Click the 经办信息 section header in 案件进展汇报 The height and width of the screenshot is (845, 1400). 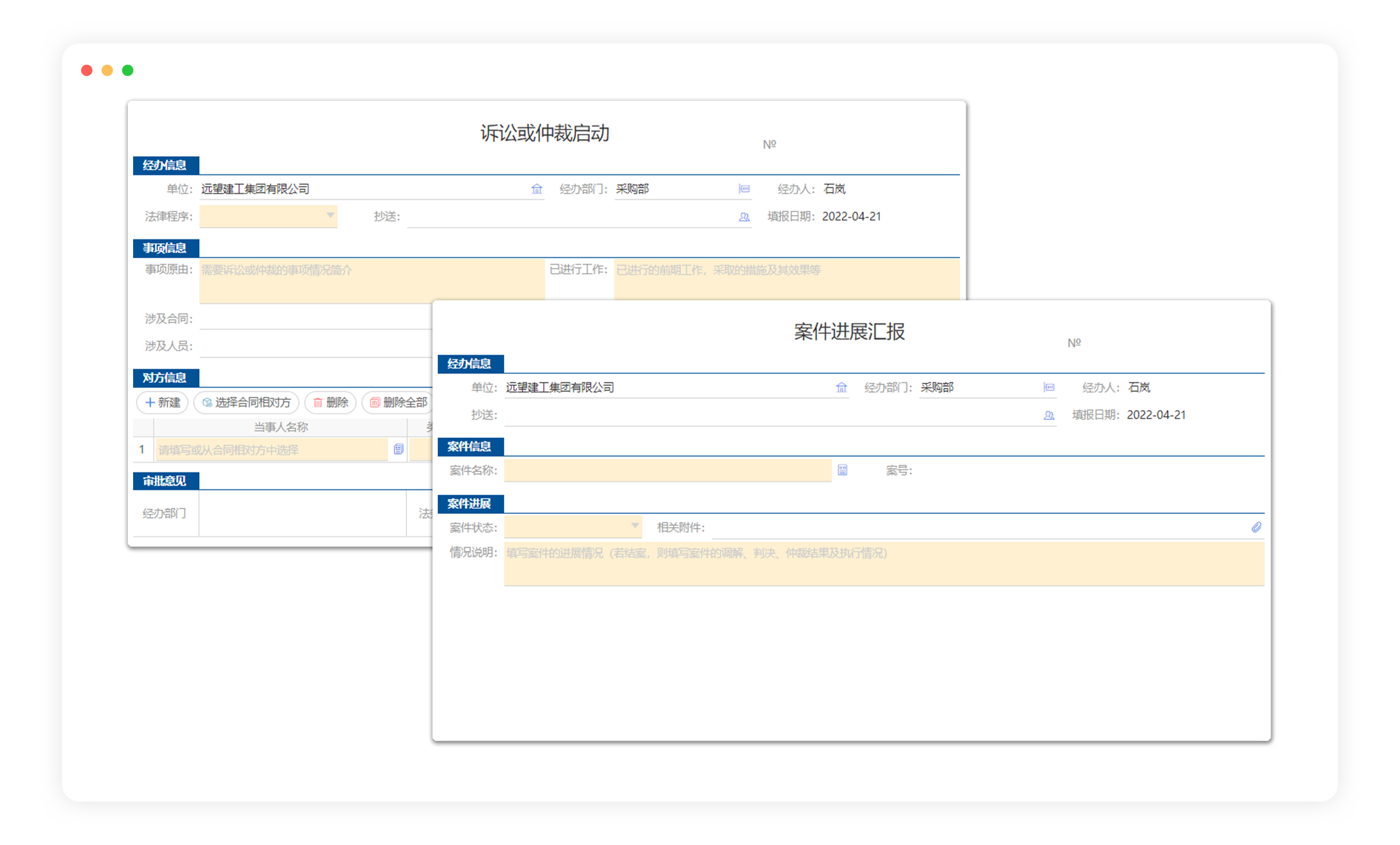pos(471,364)
